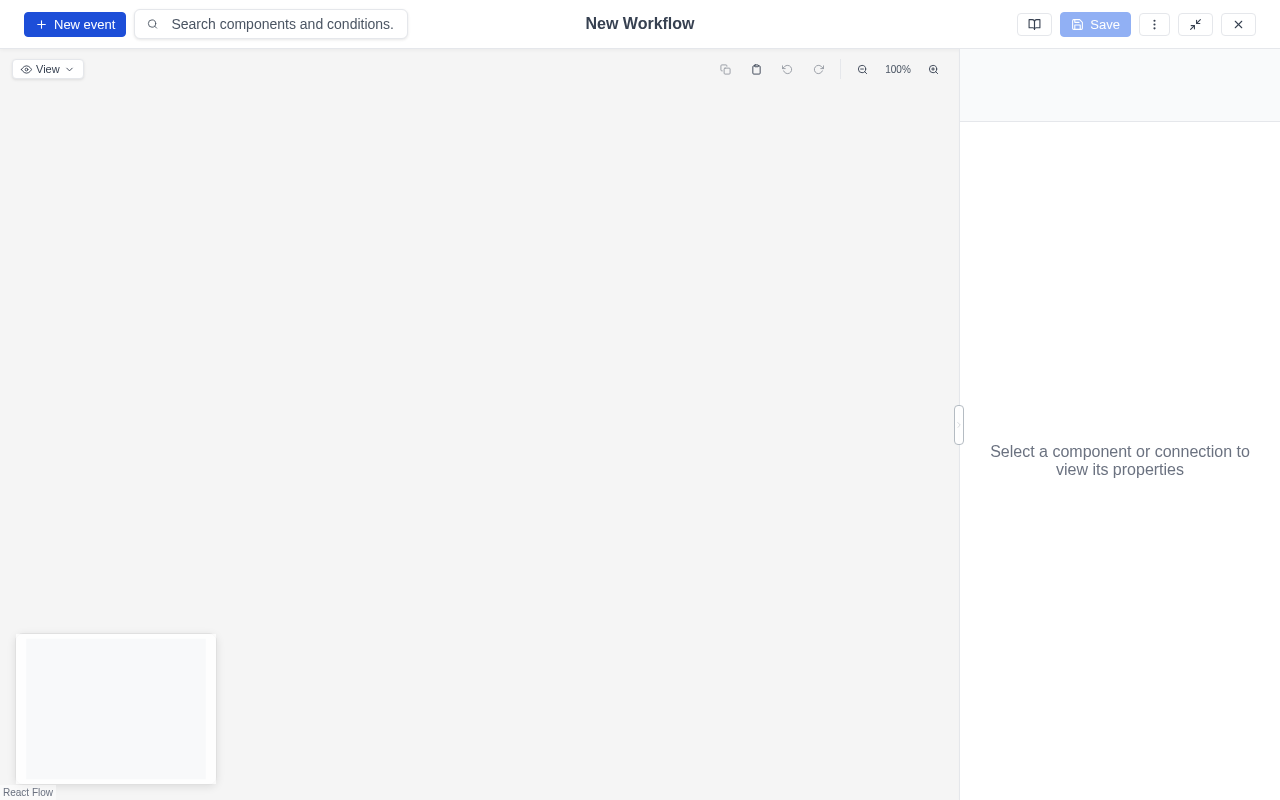Toggle the View visibility eye icon
The height and width of the screenshot is (800, 1280).
27,69
